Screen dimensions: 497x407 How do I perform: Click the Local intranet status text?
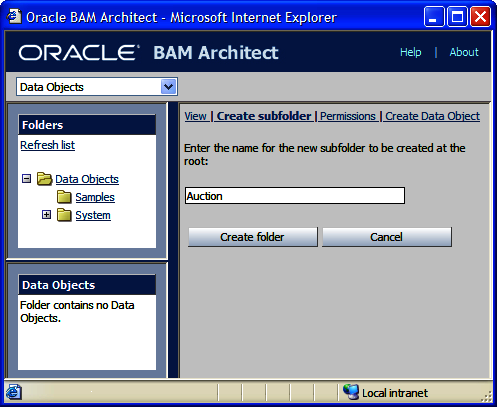coord(395,393)
